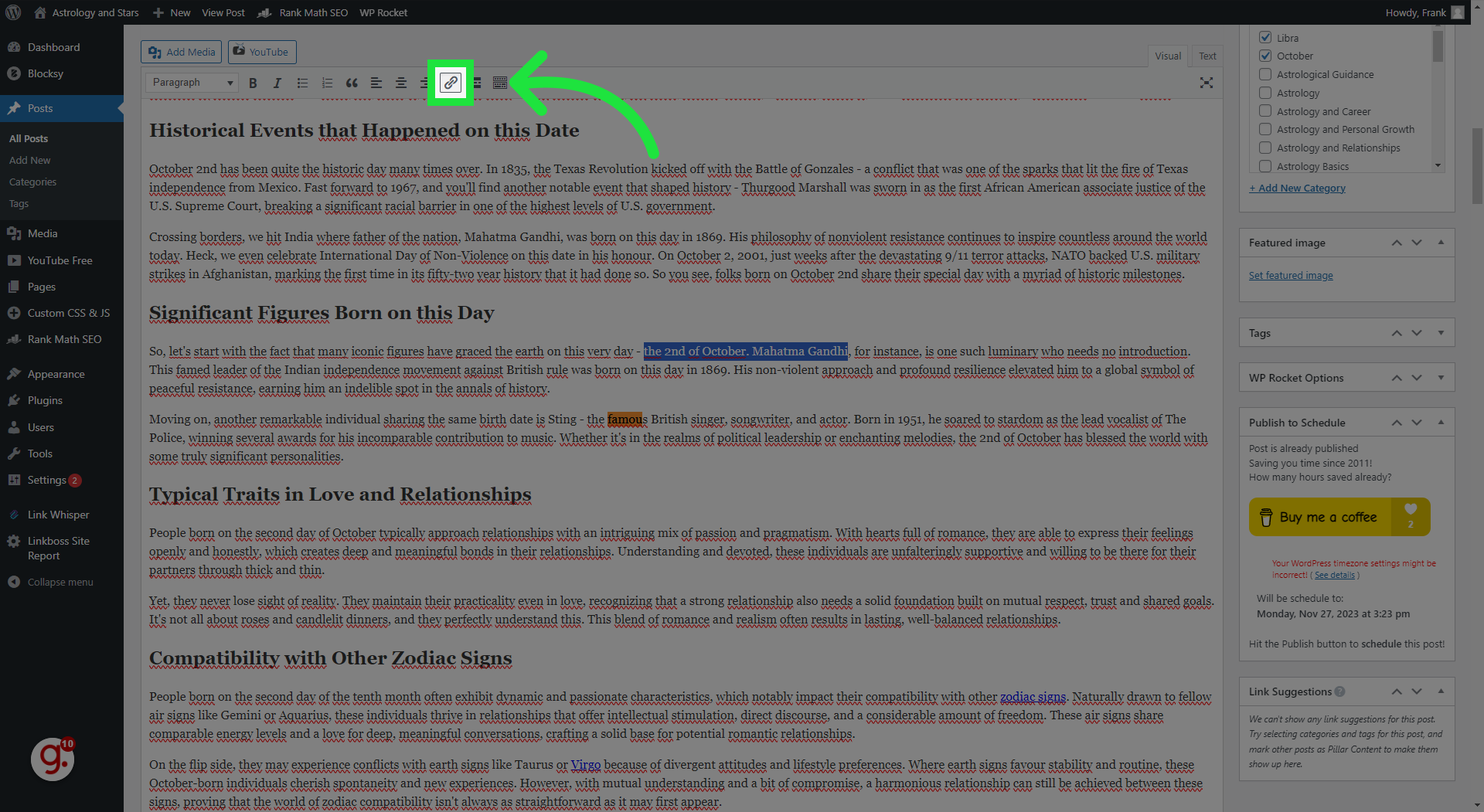The height and width of the screenshot is (812, 1484).
Task: Check the Astrology category
Action: [x=1265, y=93]
